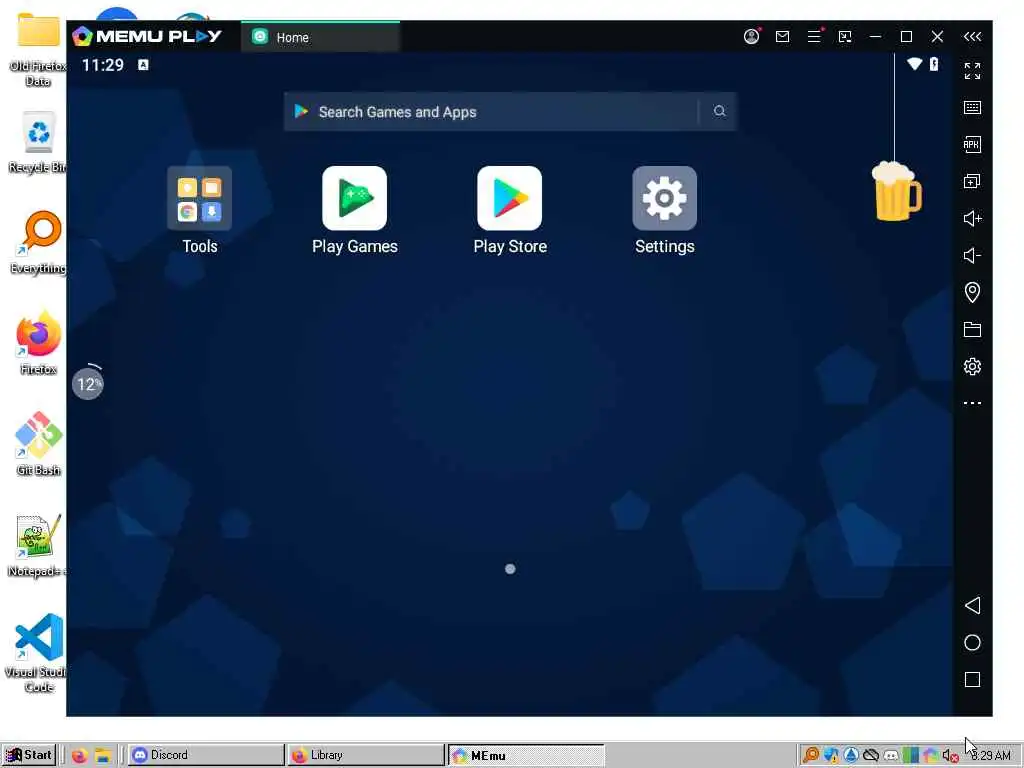Screen dimensions: 1024x768
Task: Tap the Android back button
Action: point(972,605)
